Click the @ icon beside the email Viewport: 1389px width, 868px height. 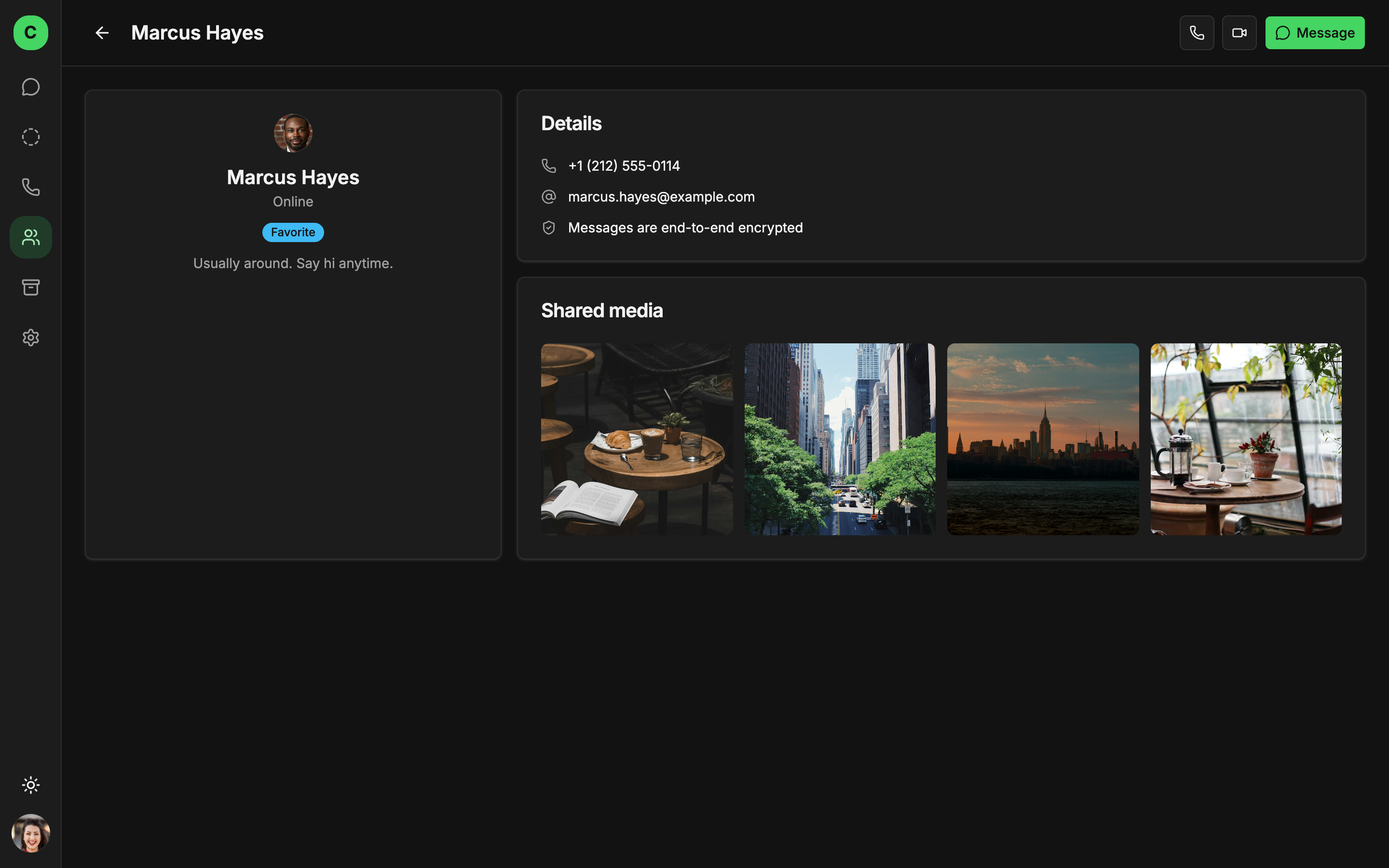pyautogui.click(x=549, y=197)
